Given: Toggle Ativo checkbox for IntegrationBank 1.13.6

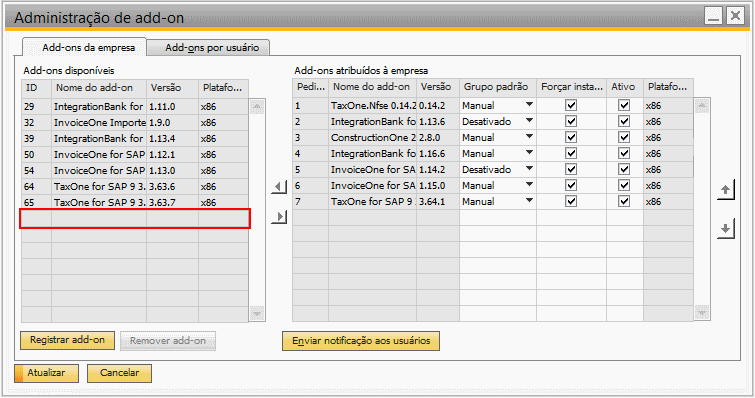Looking at the screenshot, I should 624,121.
